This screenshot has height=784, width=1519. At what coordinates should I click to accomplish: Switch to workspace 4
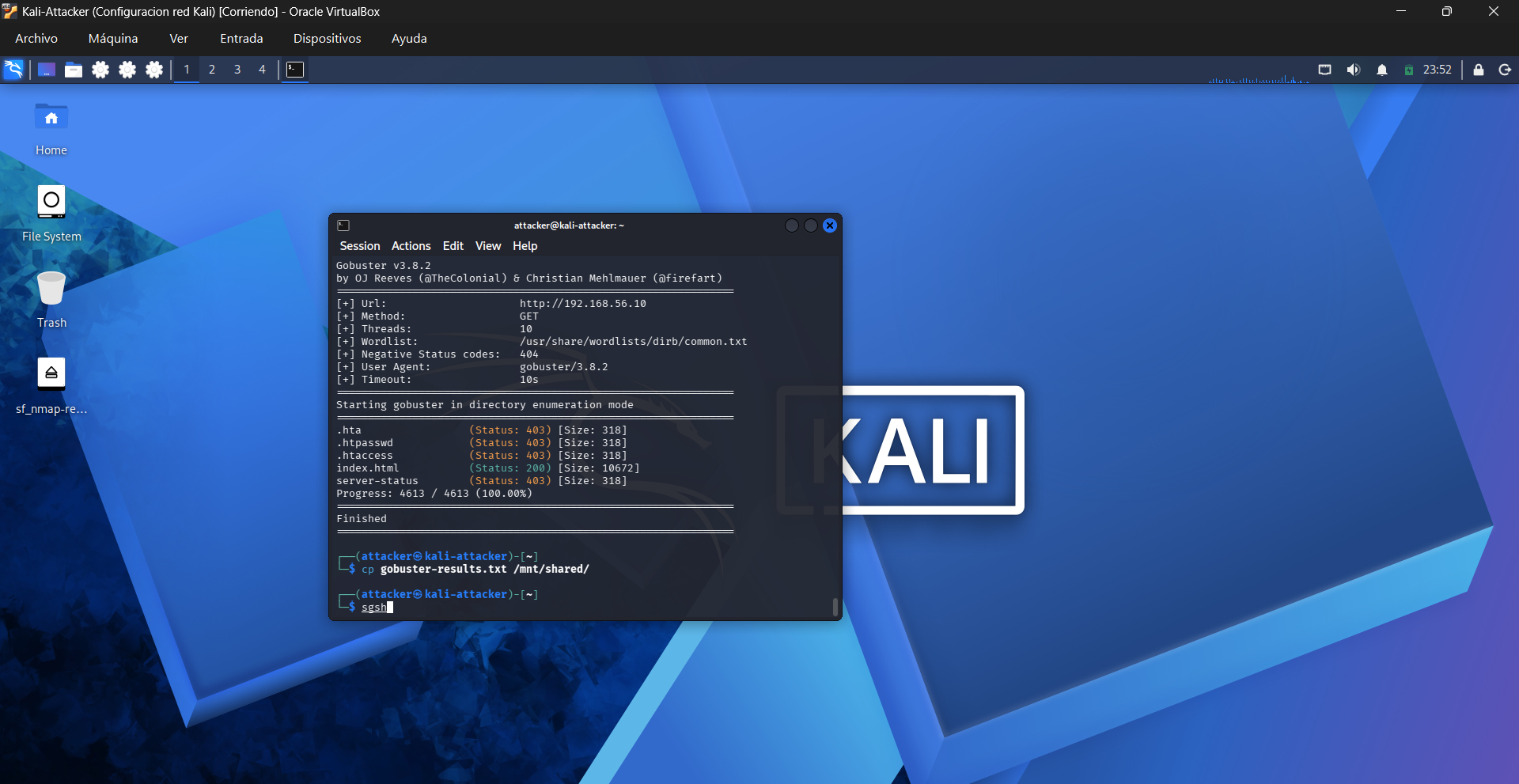pos(262,70)
